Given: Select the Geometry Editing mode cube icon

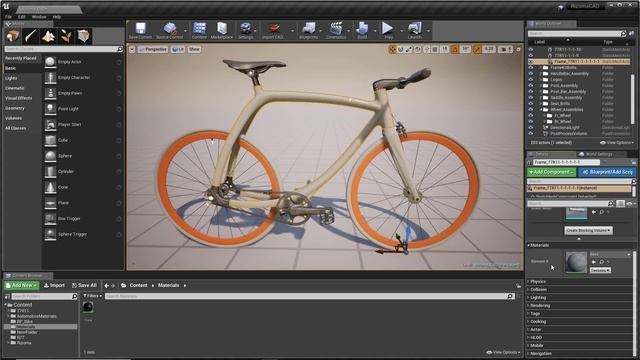Looking at the screenshot, I should click(84, 36).
